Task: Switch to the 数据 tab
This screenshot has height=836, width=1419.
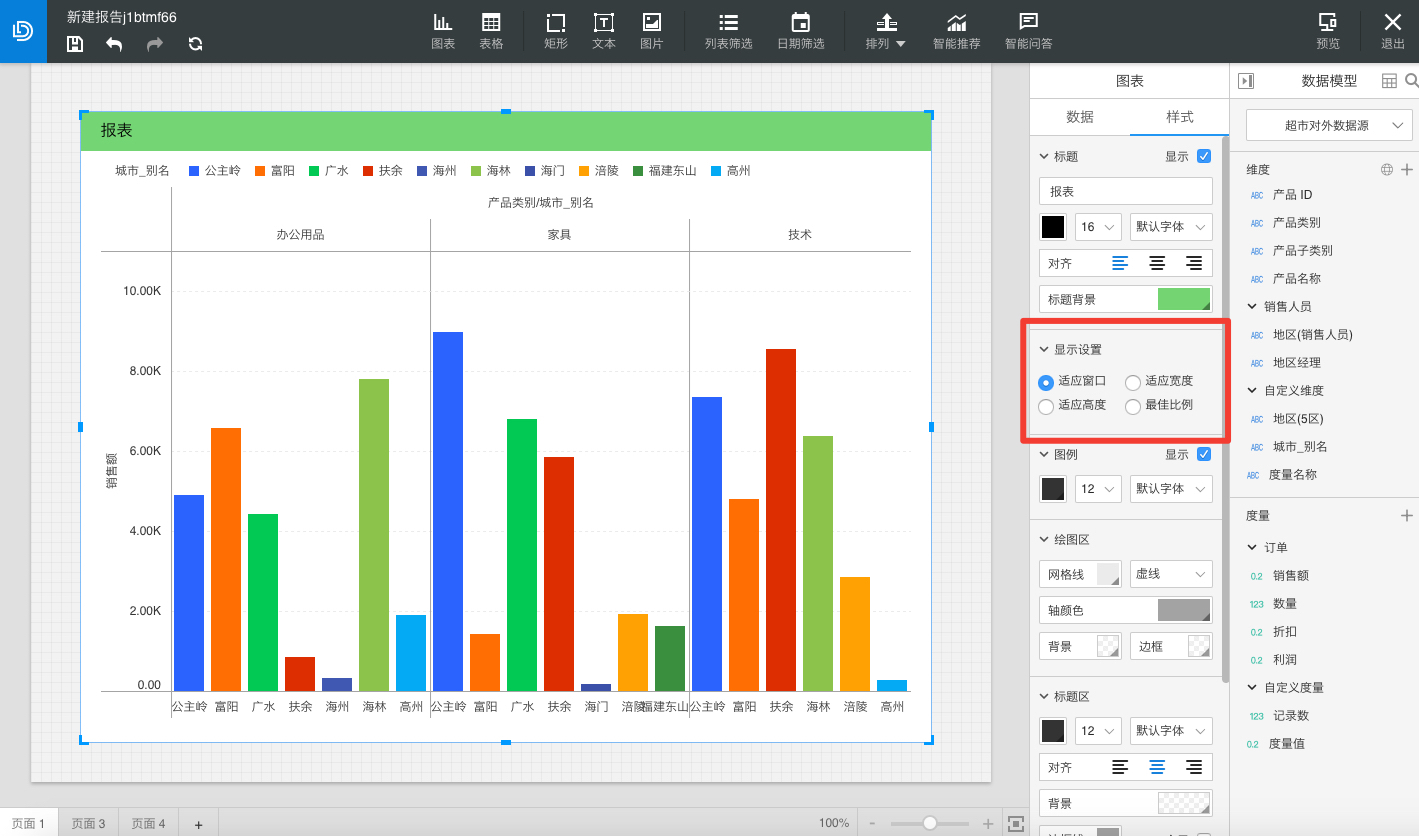Action: coord(1080,117)
